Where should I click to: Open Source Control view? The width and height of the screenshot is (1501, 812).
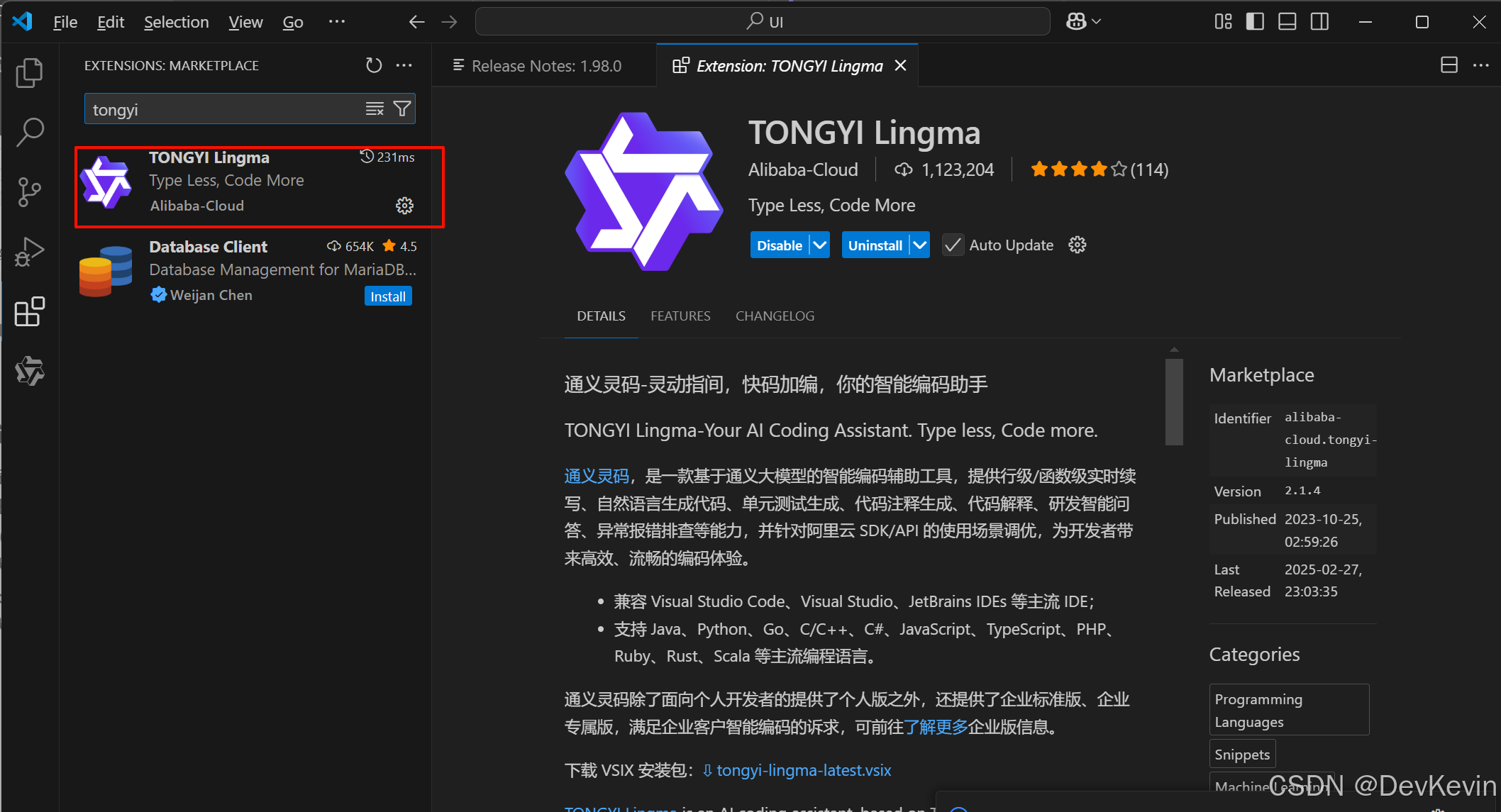tap(29, 191)
